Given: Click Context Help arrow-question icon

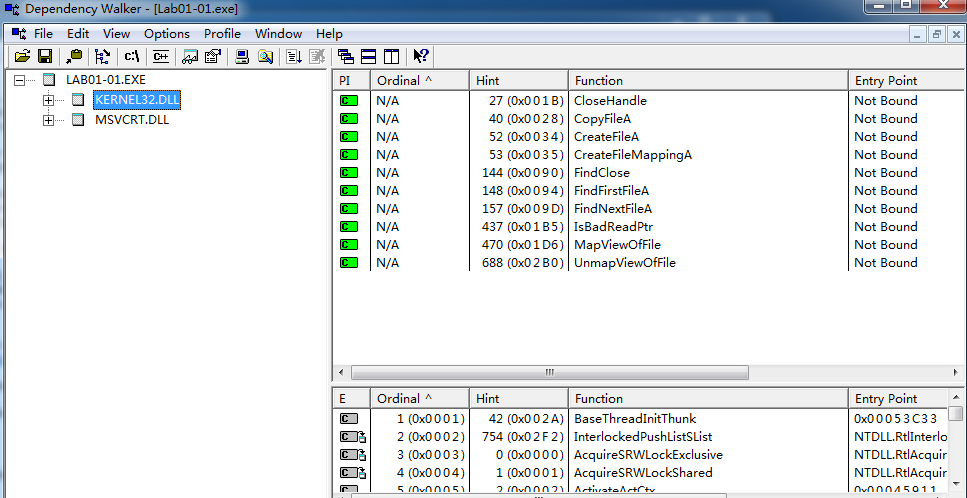Looking at the screenshot, I should 421,57.
